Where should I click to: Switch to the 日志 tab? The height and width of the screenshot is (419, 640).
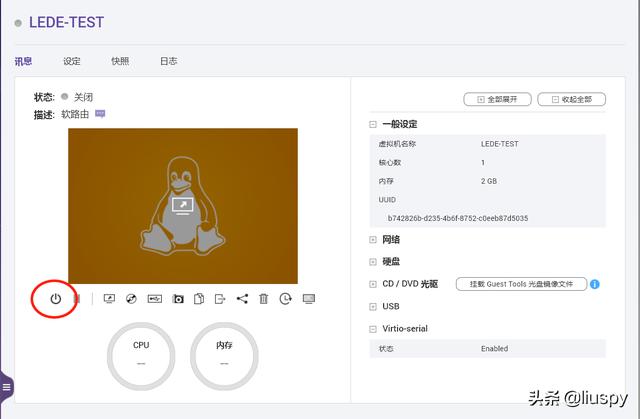pos(169,62)
